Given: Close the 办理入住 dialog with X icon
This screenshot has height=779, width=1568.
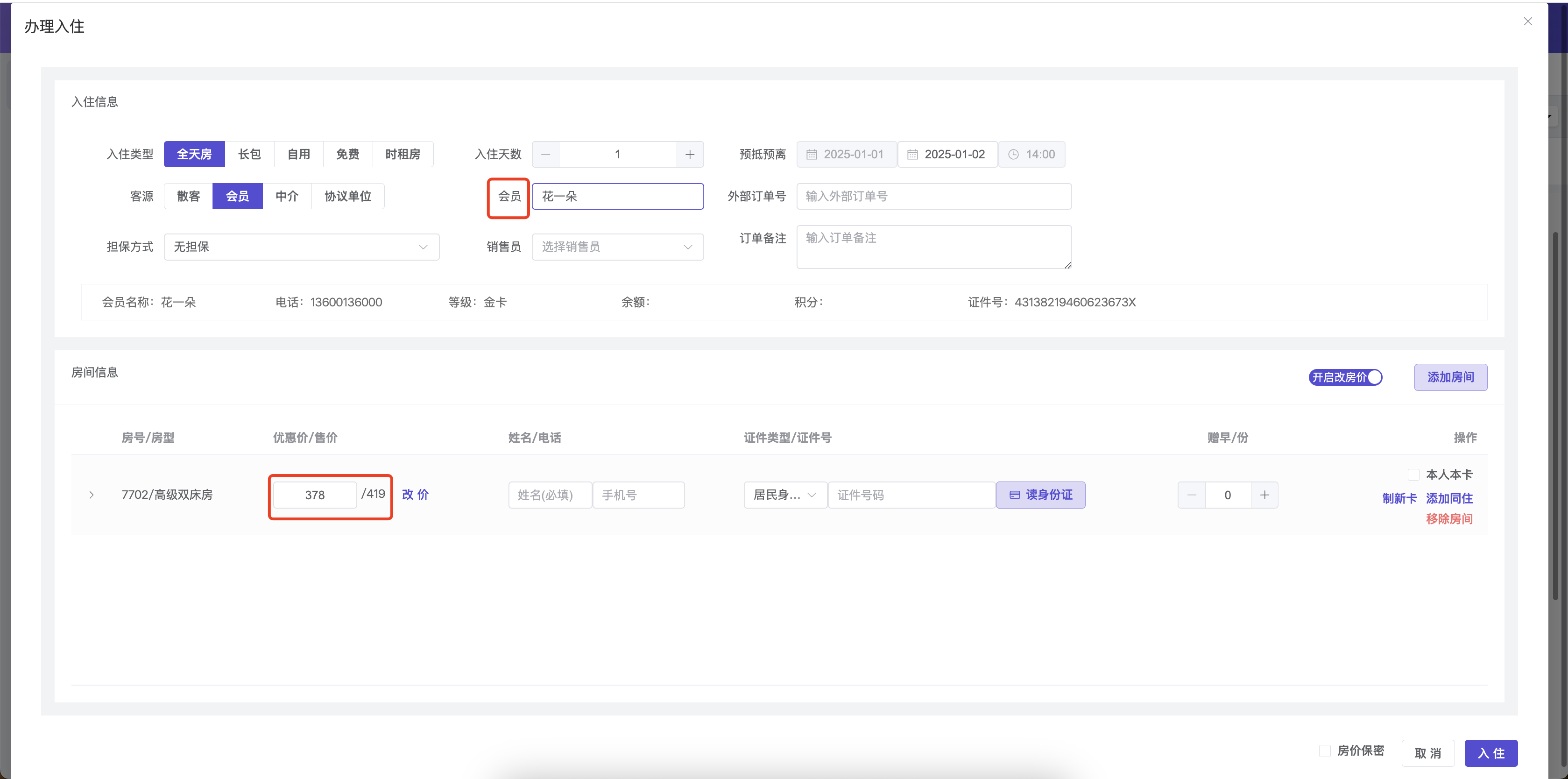Looking at the screenshot, I should (x=1527, y=21).
